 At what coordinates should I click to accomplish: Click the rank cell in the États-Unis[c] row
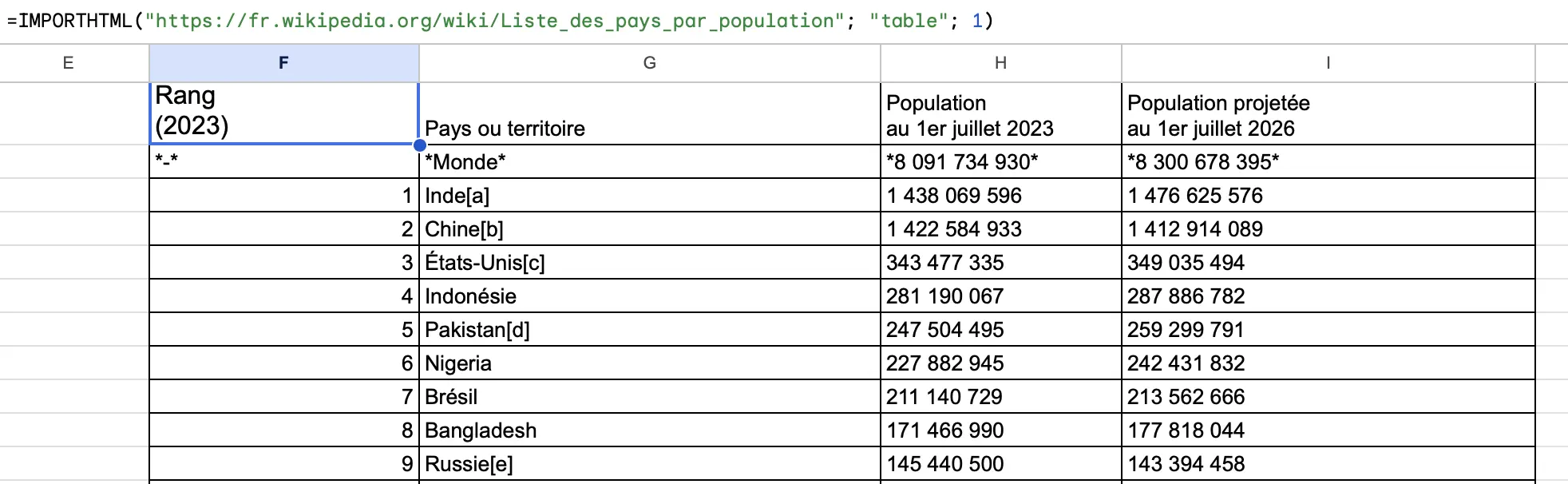pyautogui.click(x=284, y=262)
